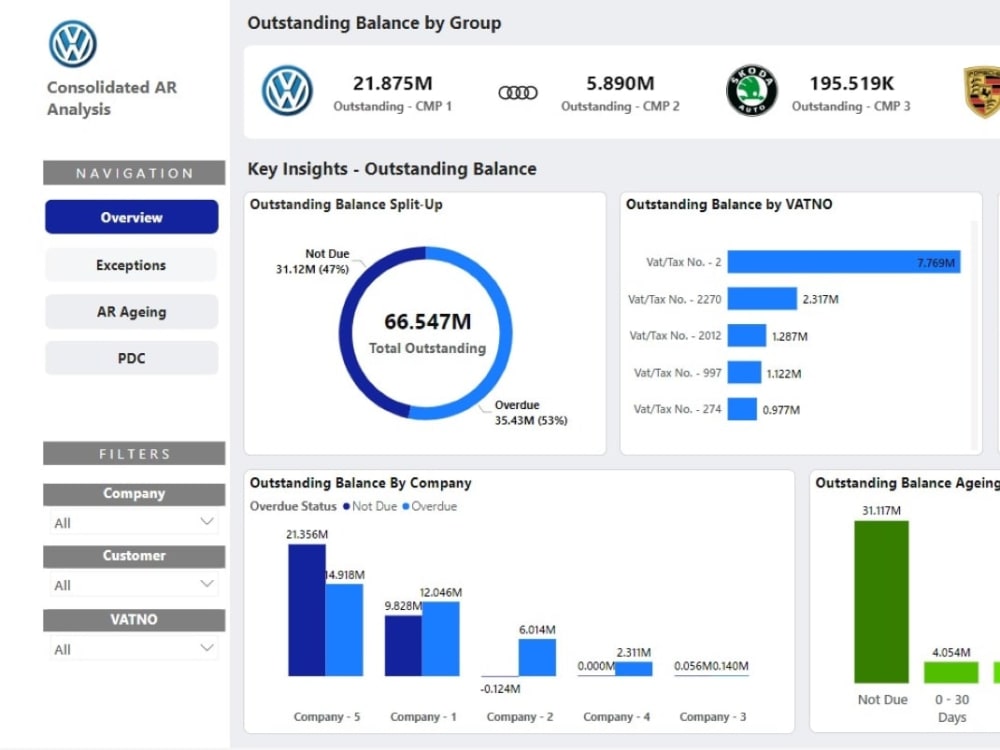This screenshot has width=1000, height=750.
Task: Open the Overview navigation page
Action: (x=131, y=217)
